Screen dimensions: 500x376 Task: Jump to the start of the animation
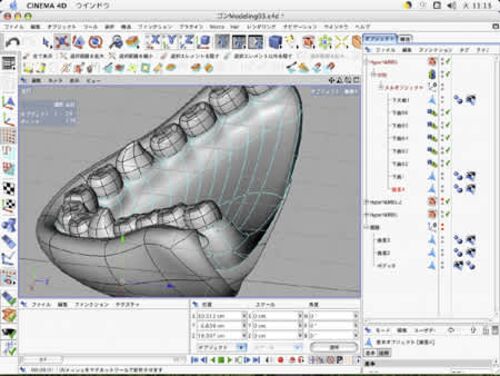point(195,360)
